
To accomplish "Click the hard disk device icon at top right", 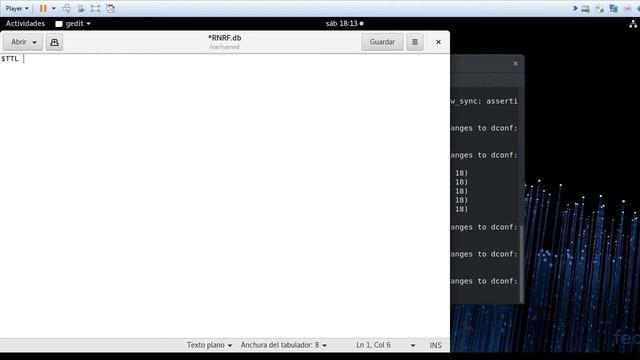I will click(x=585, y=9).
